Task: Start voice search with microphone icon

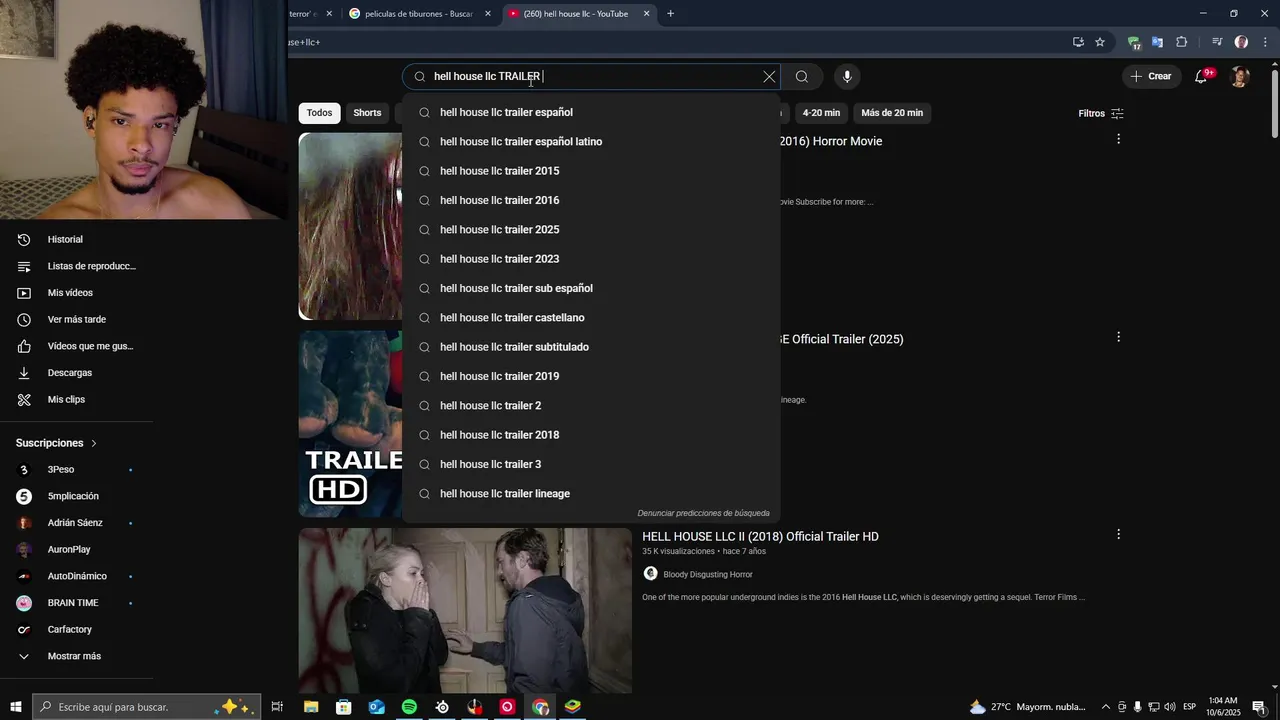Action: tap(847, 77)
